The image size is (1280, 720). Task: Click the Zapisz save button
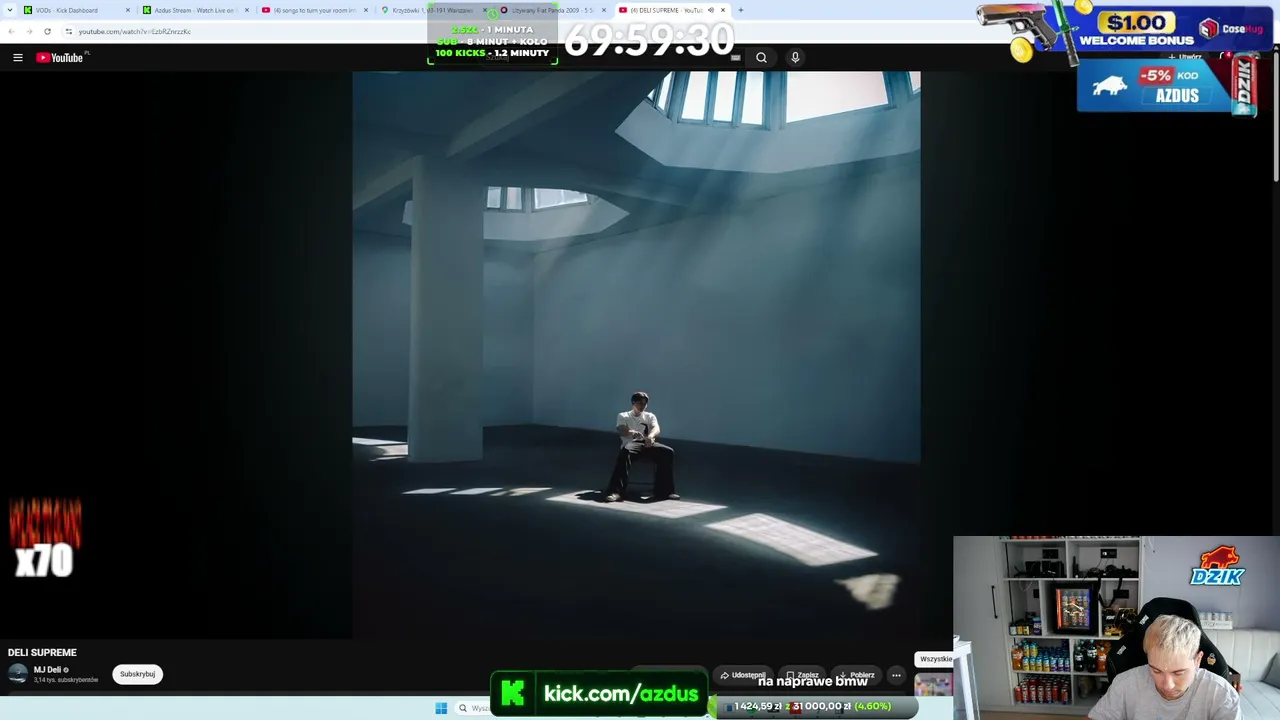(x=802, y=675)
